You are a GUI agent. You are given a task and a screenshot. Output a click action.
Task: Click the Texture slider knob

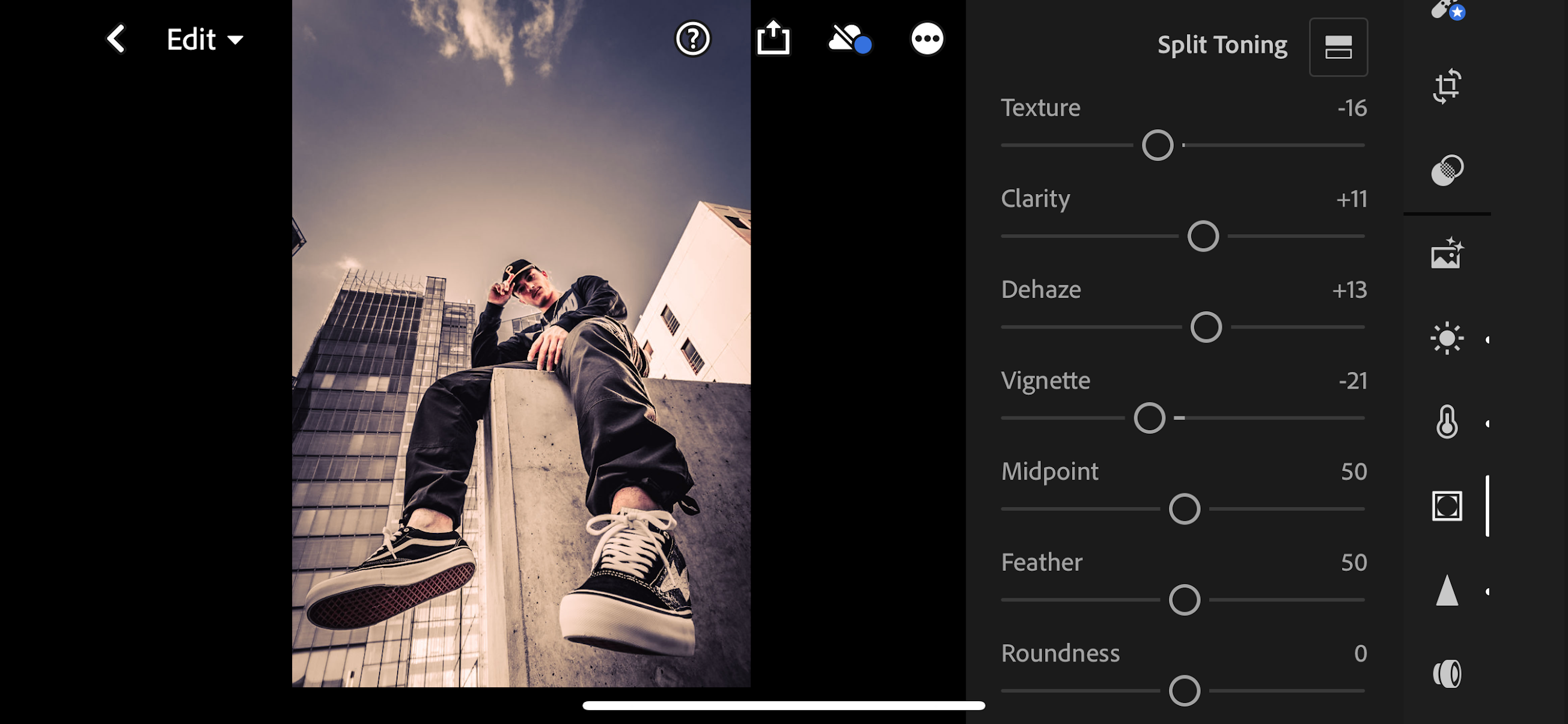click(x=1157, y=145)
